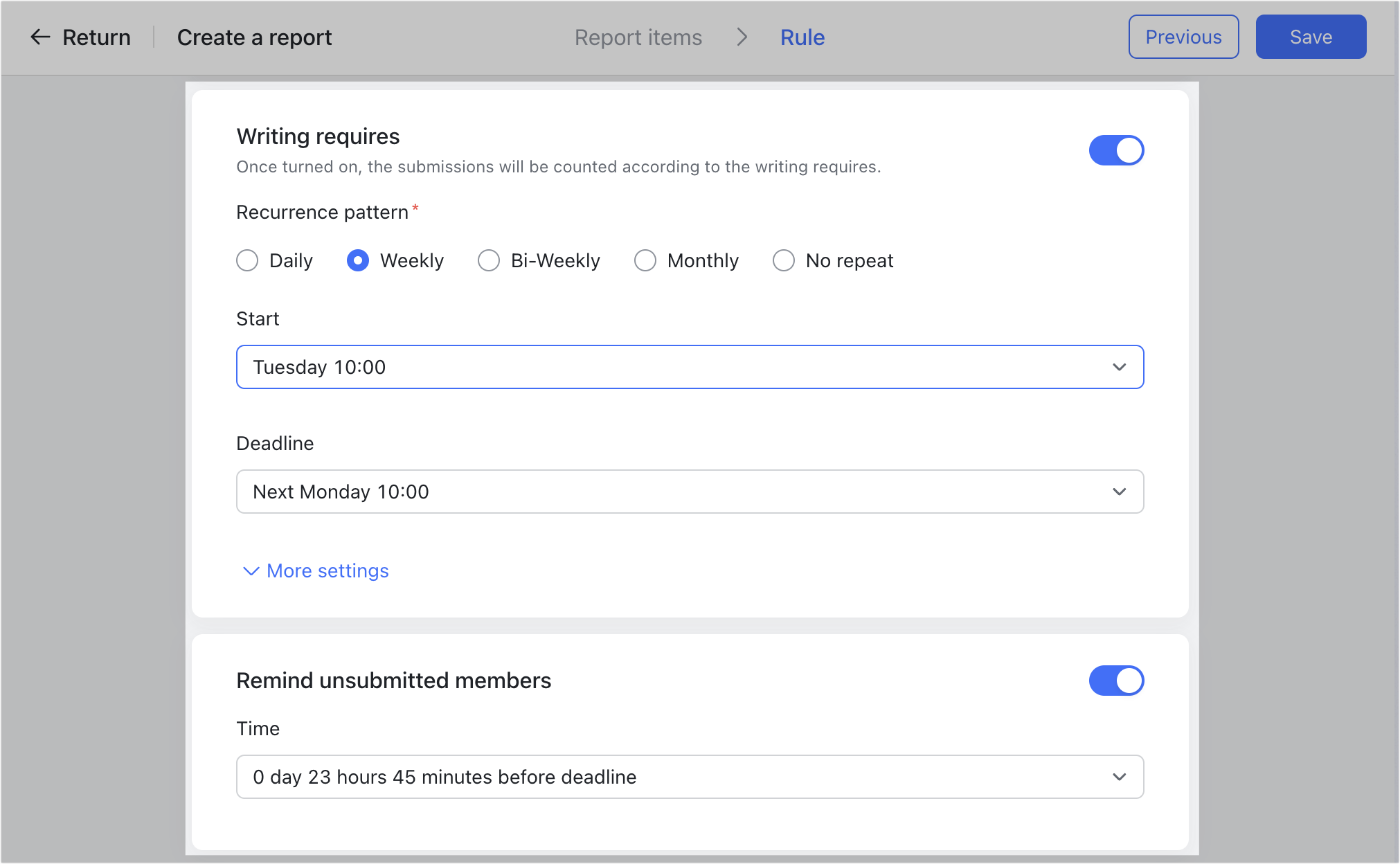
Task: Turn off Remind unsubmitted members
Action: pyautogui.click(x=1116, y=681)
